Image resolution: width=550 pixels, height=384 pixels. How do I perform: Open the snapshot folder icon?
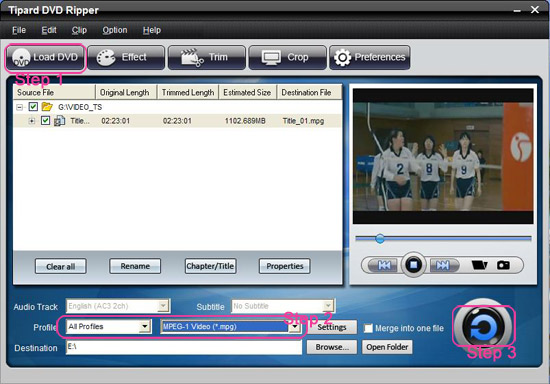coord(479,265)
